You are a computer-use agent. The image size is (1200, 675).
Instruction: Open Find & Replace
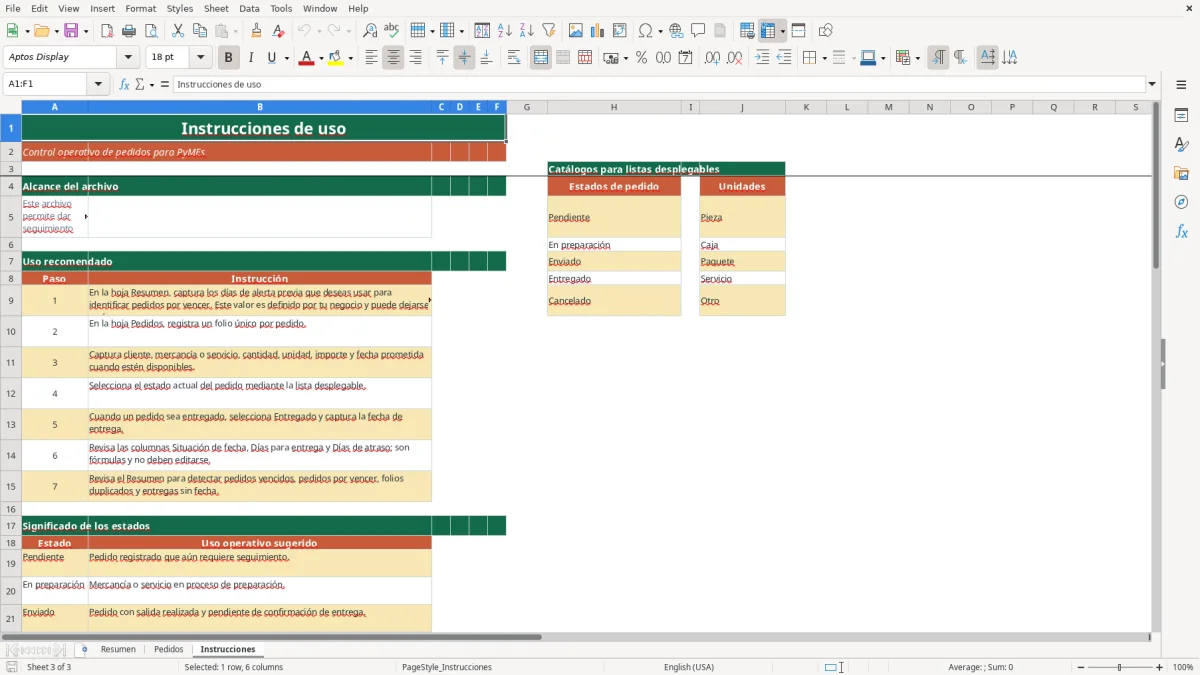[x=370, y=31]
